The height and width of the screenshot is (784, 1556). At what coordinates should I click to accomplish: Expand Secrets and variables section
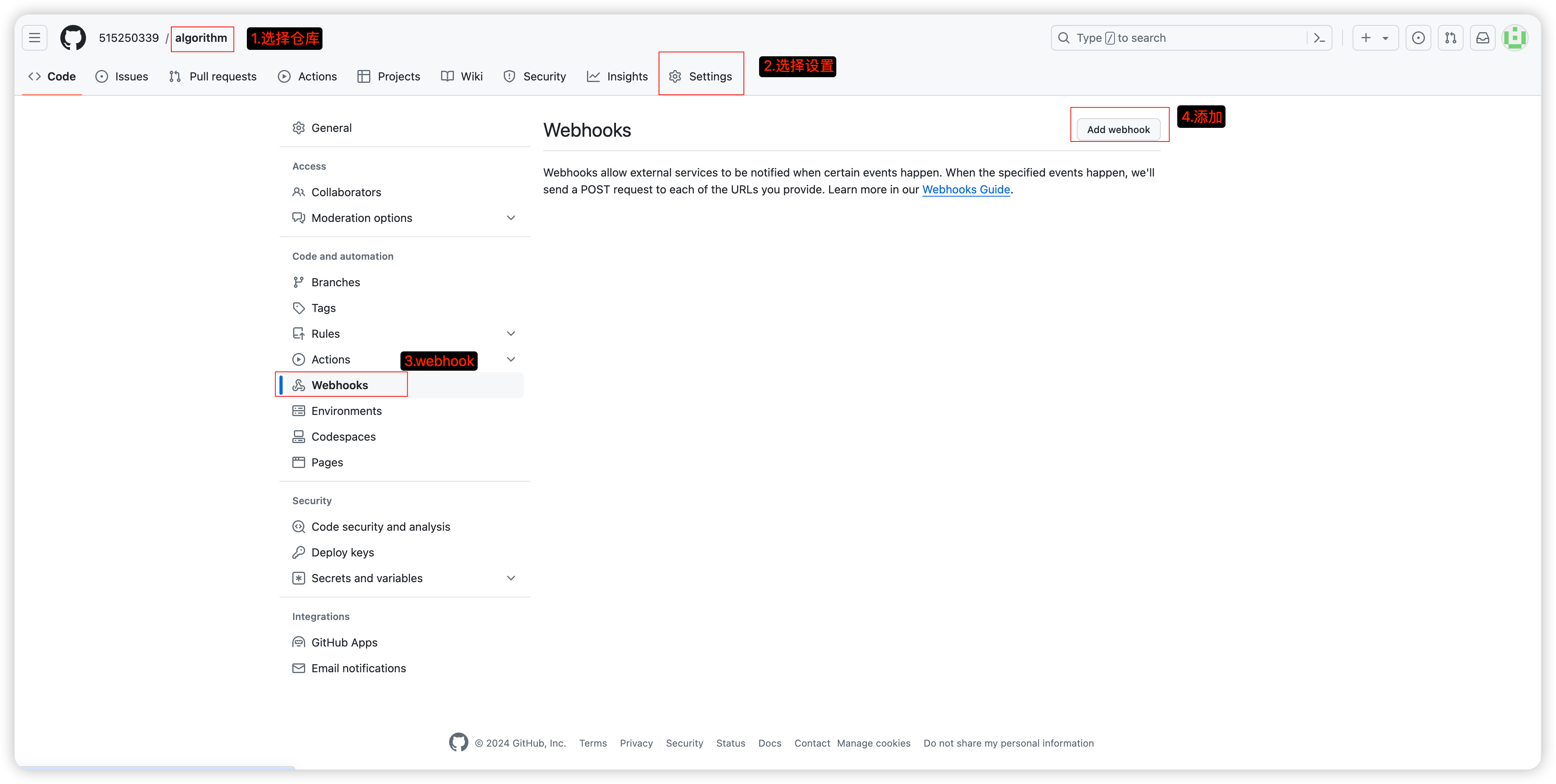[510, 578]
